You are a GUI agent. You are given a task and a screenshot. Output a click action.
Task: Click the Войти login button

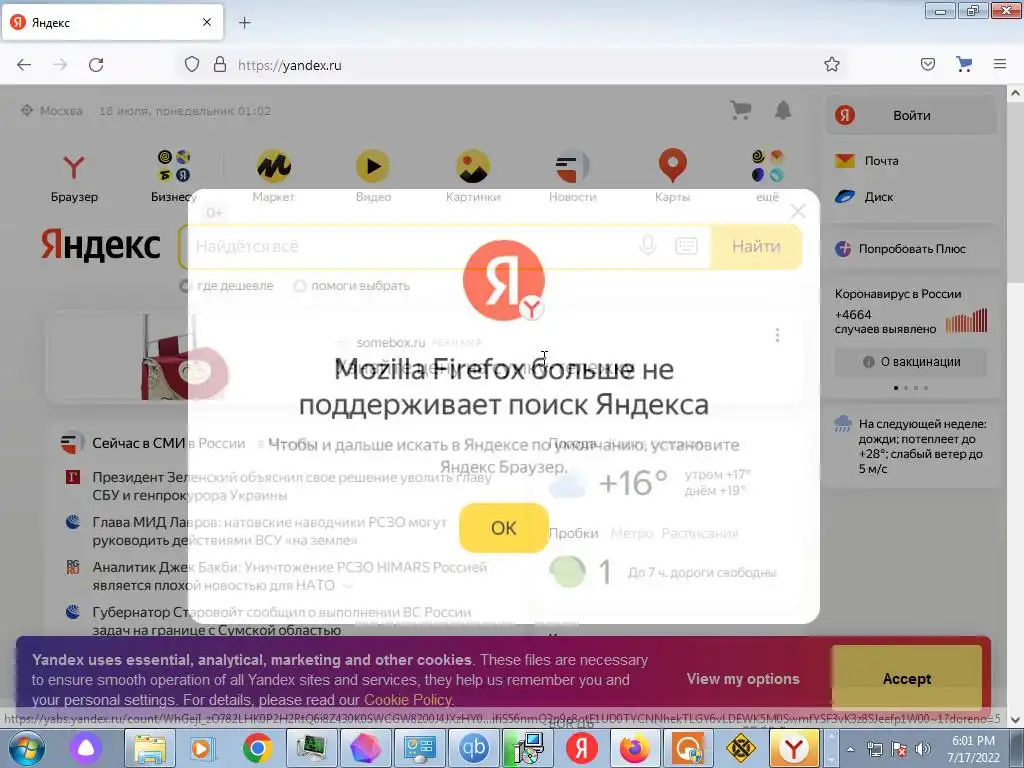(911, 116)
